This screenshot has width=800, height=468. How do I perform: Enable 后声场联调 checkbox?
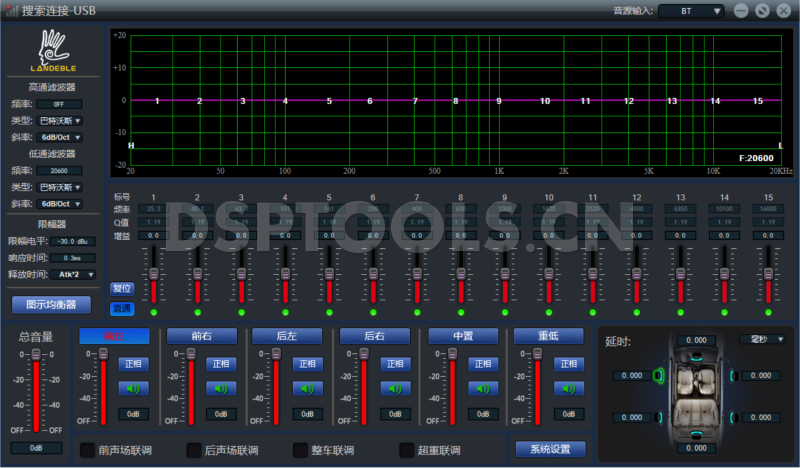(x=194, y=450)
